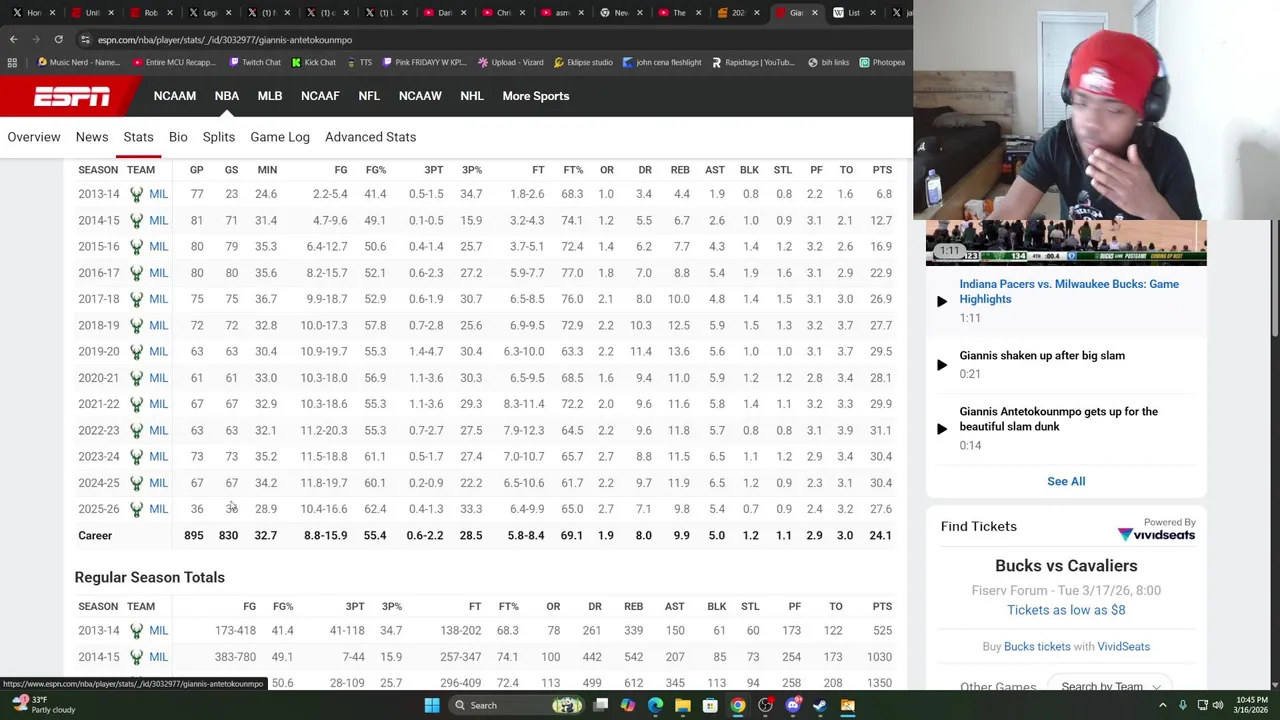Screen dimensions: 1280x720
Task: Click the Career PTS value 24.1
Action: 880,536
